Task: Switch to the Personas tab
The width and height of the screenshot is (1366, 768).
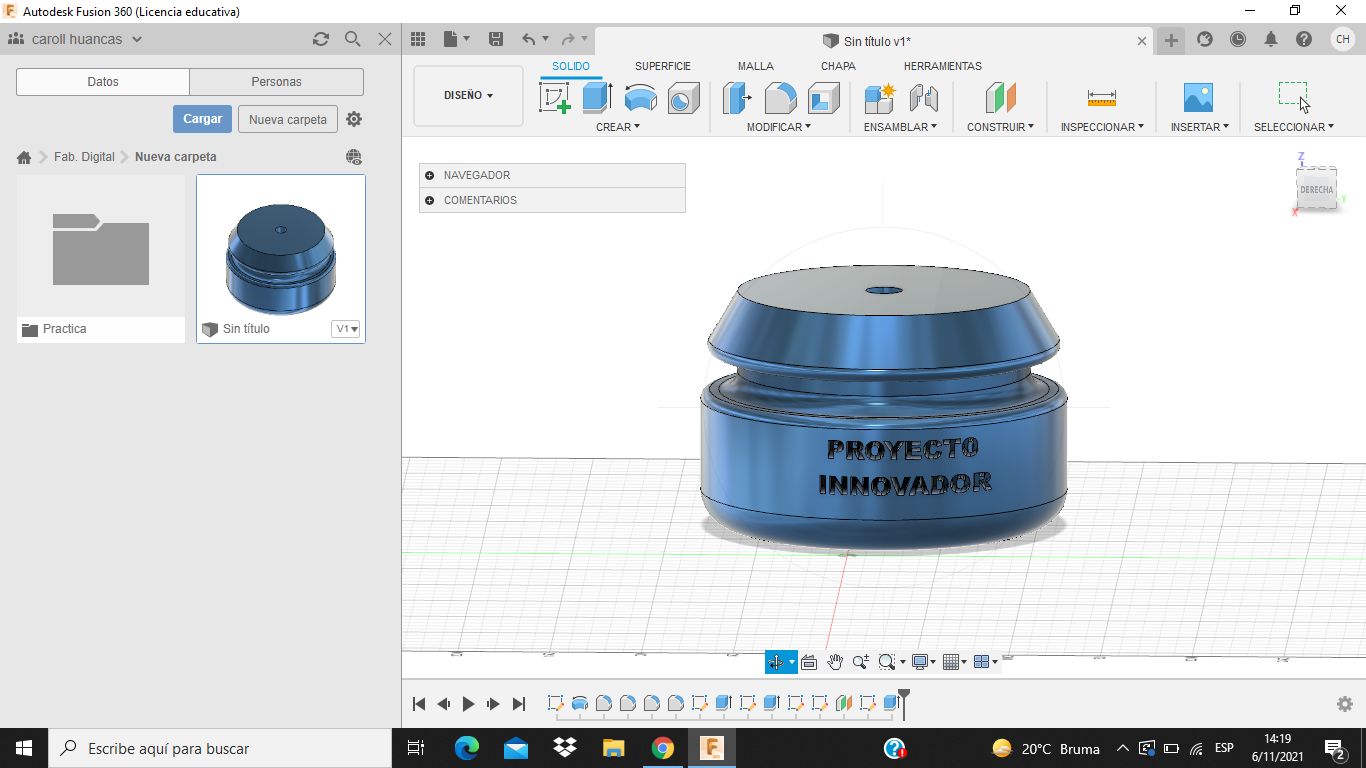Action: pos(276,82)
